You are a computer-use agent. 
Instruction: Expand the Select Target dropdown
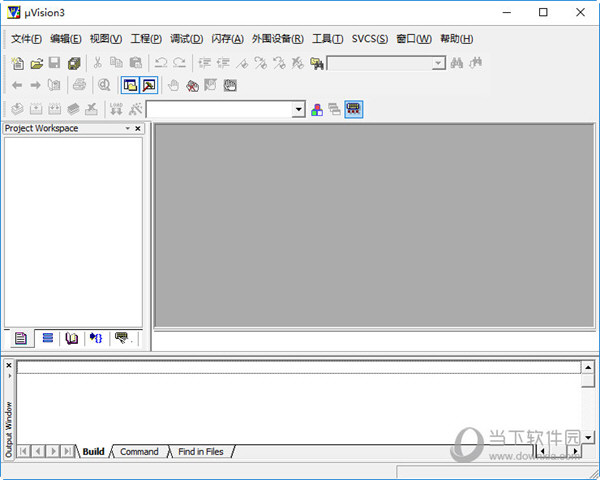(x=298, y=110)
